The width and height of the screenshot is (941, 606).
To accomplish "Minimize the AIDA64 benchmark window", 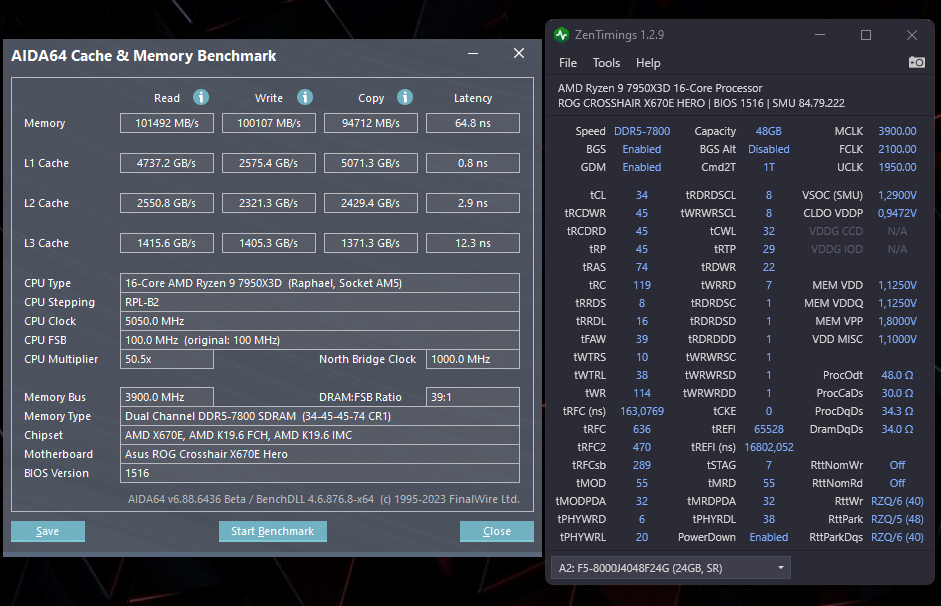I will 473,54.
